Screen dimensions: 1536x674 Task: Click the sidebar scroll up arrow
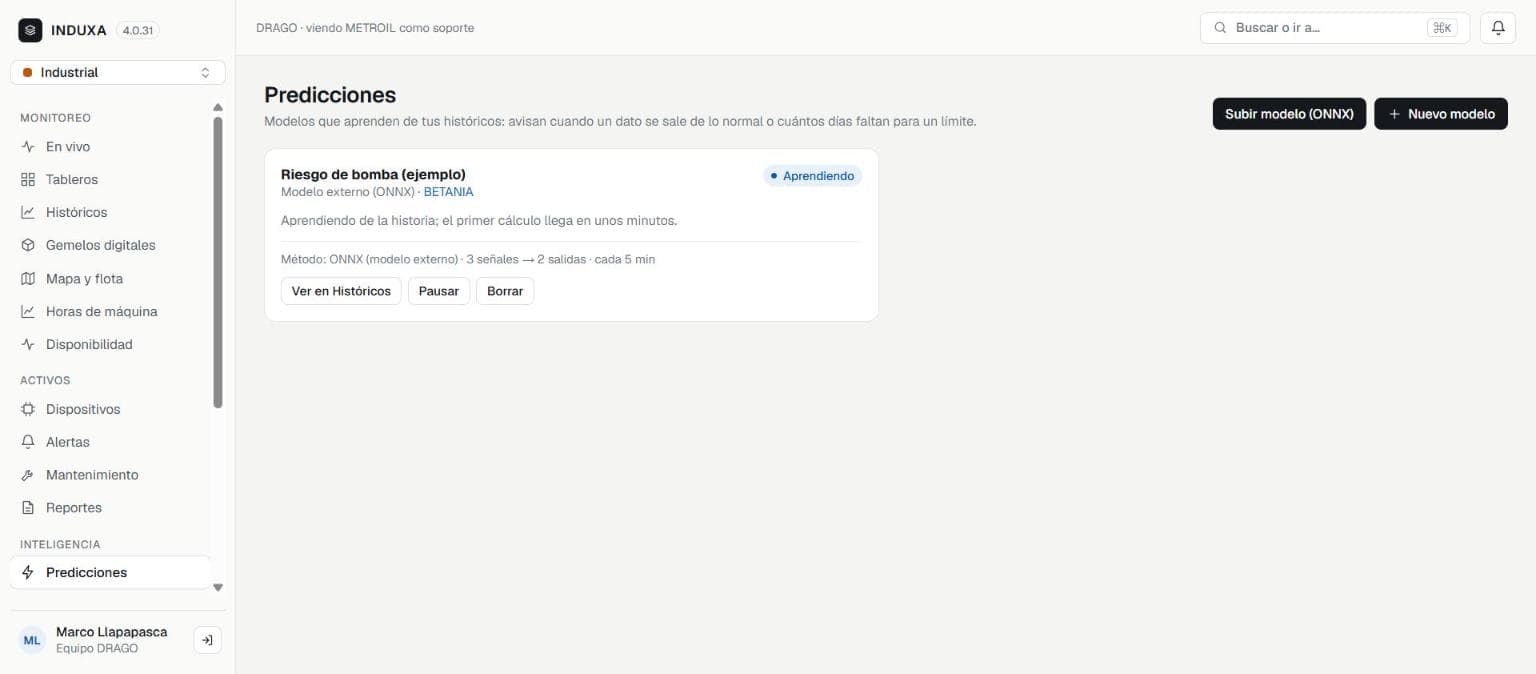click(218, 107)
